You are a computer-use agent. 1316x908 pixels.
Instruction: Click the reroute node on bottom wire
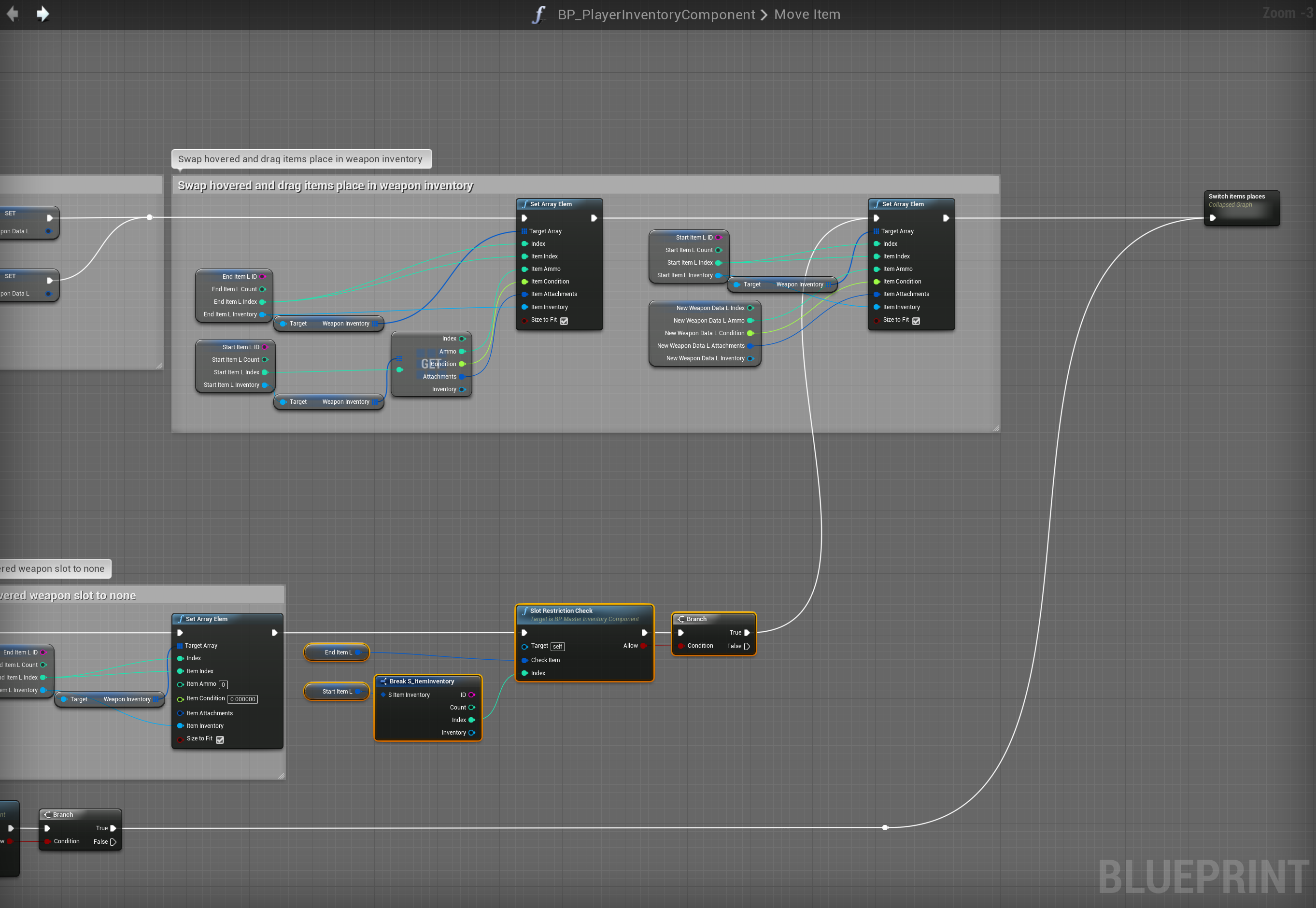885,828
